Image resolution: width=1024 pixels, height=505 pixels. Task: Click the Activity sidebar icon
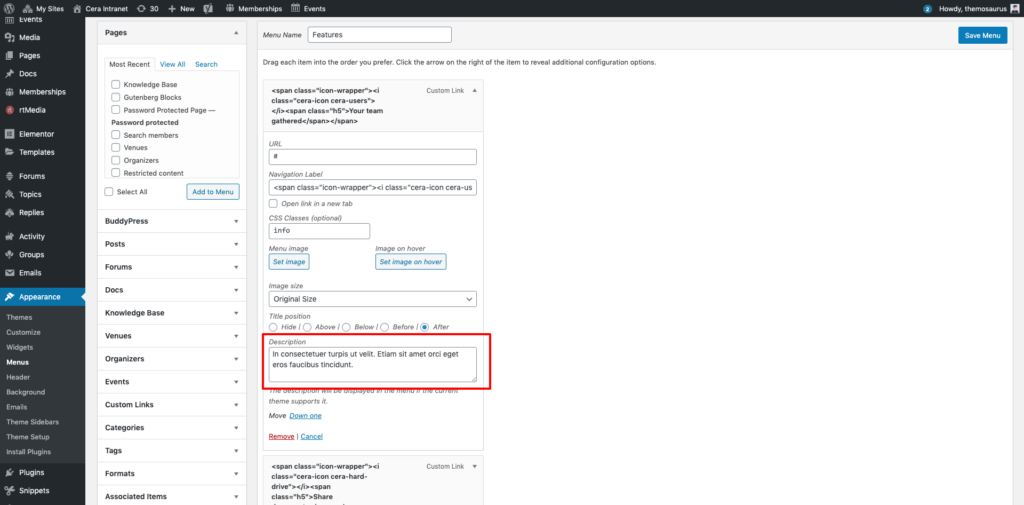(x=10, y=236)
